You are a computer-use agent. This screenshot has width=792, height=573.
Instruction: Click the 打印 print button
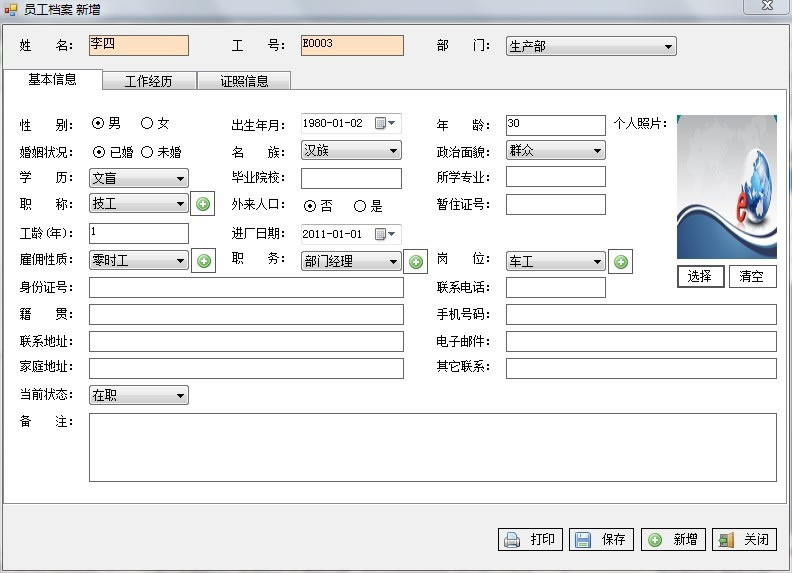(530, 540)
